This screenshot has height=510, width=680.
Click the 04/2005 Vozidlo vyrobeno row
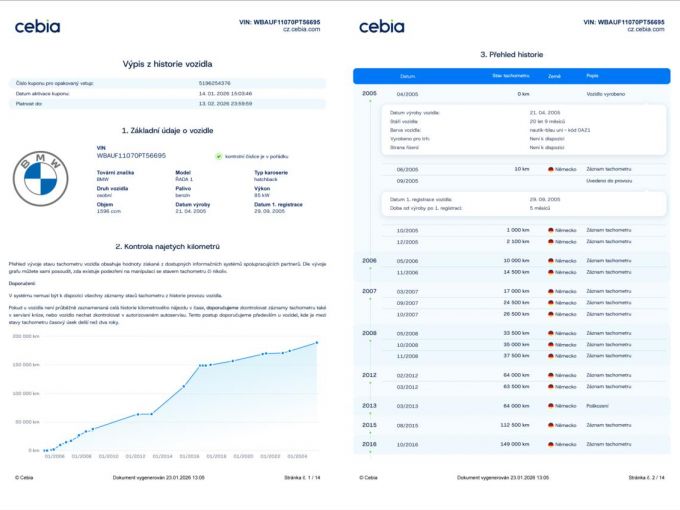click(510, 93)
